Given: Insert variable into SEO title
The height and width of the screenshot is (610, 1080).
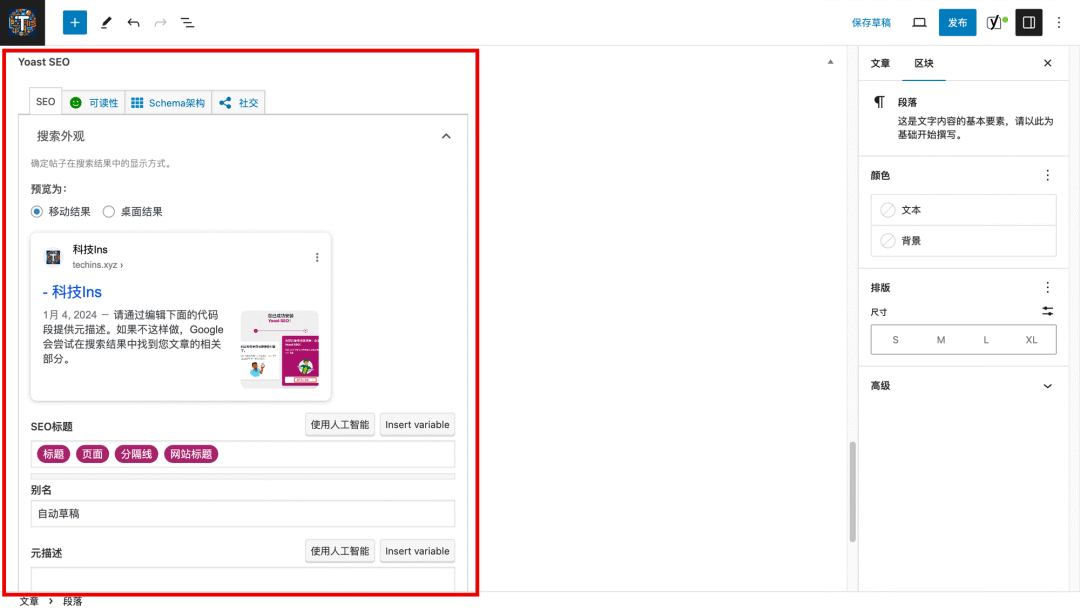Looking at the screenshot, I should point(417,425).
